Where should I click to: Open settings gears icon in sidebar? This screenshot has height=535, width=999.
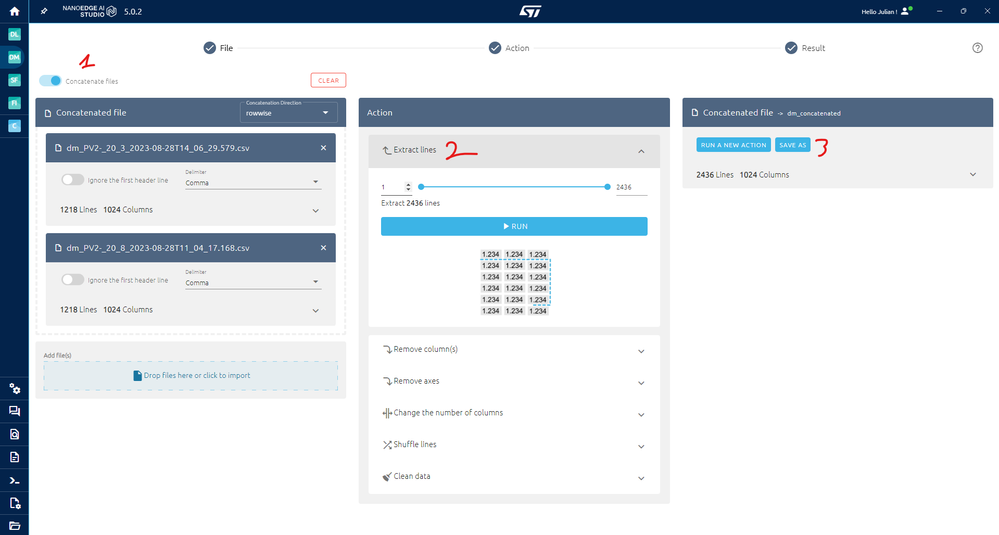(x=14, y=389)
